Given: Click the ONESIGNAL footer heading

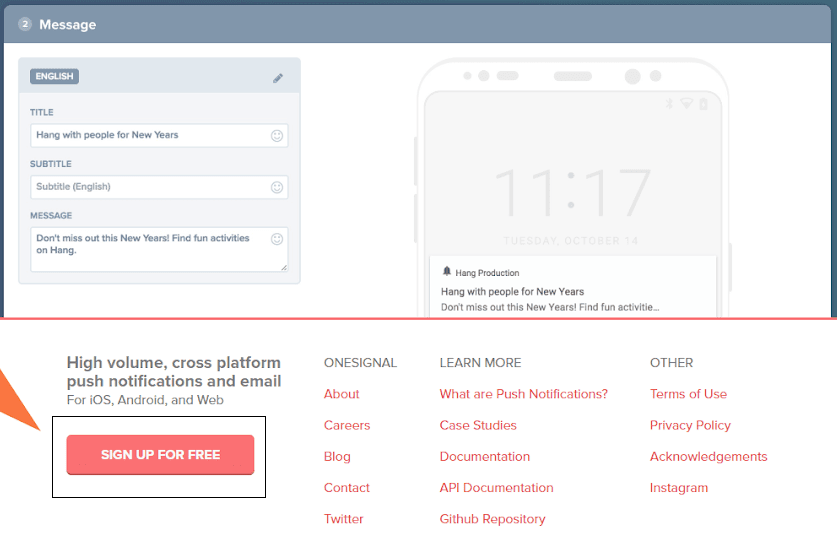Looking at the screenshot, I should (360, 363).
